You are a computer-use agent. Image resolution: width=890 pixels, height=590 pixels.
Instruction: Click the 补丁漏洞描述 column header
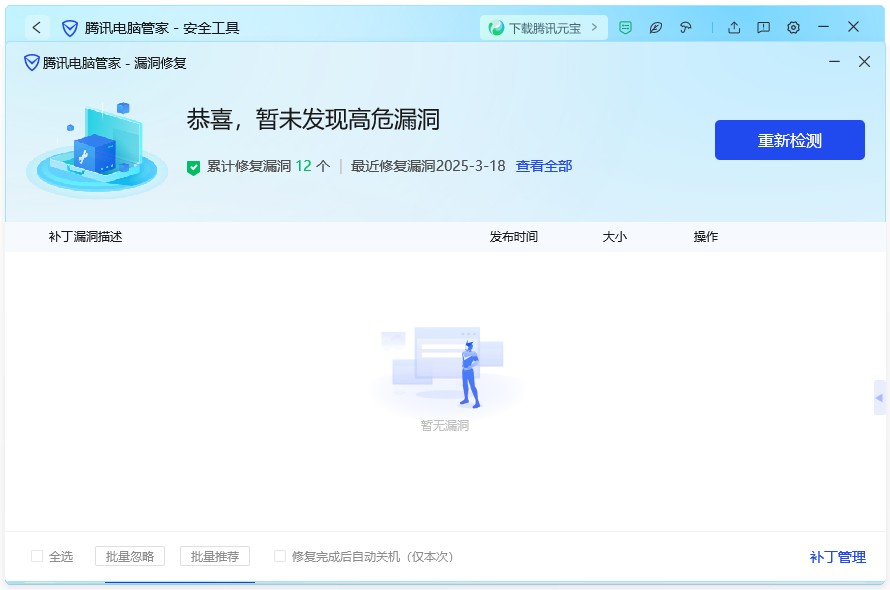pos(85,237)
